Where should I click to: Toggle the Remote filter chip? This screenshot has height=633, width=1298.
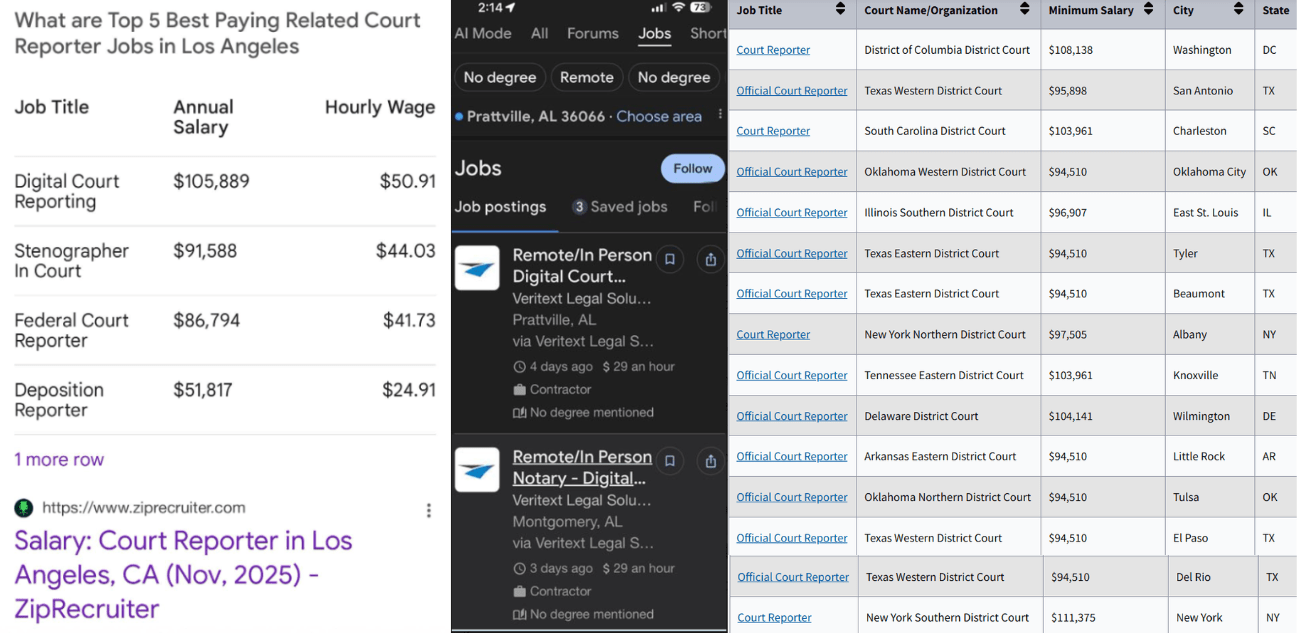[586, 77]
